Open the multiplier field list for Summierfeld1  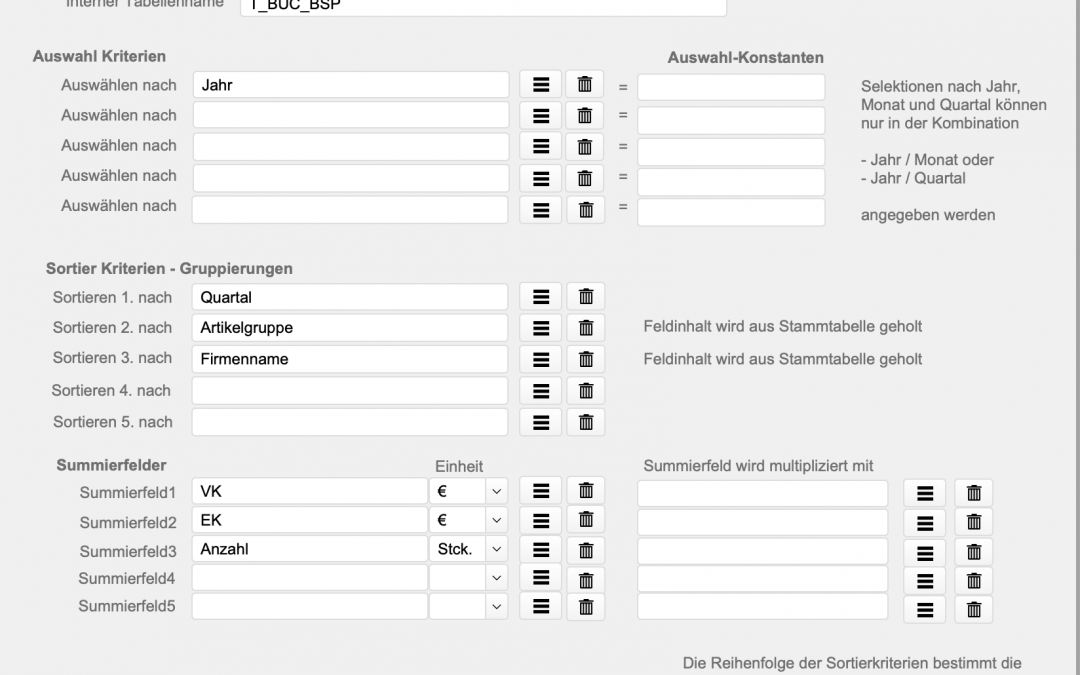click(925, 493)
